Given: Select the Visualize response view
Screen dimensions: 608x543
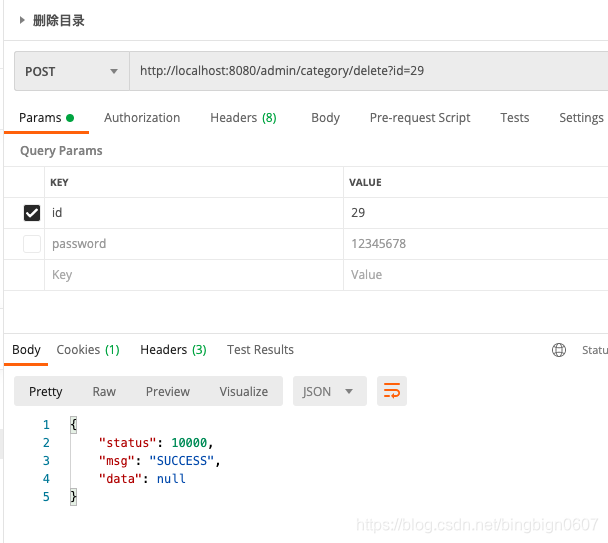Looking at the screenshot, I should 244,391.
